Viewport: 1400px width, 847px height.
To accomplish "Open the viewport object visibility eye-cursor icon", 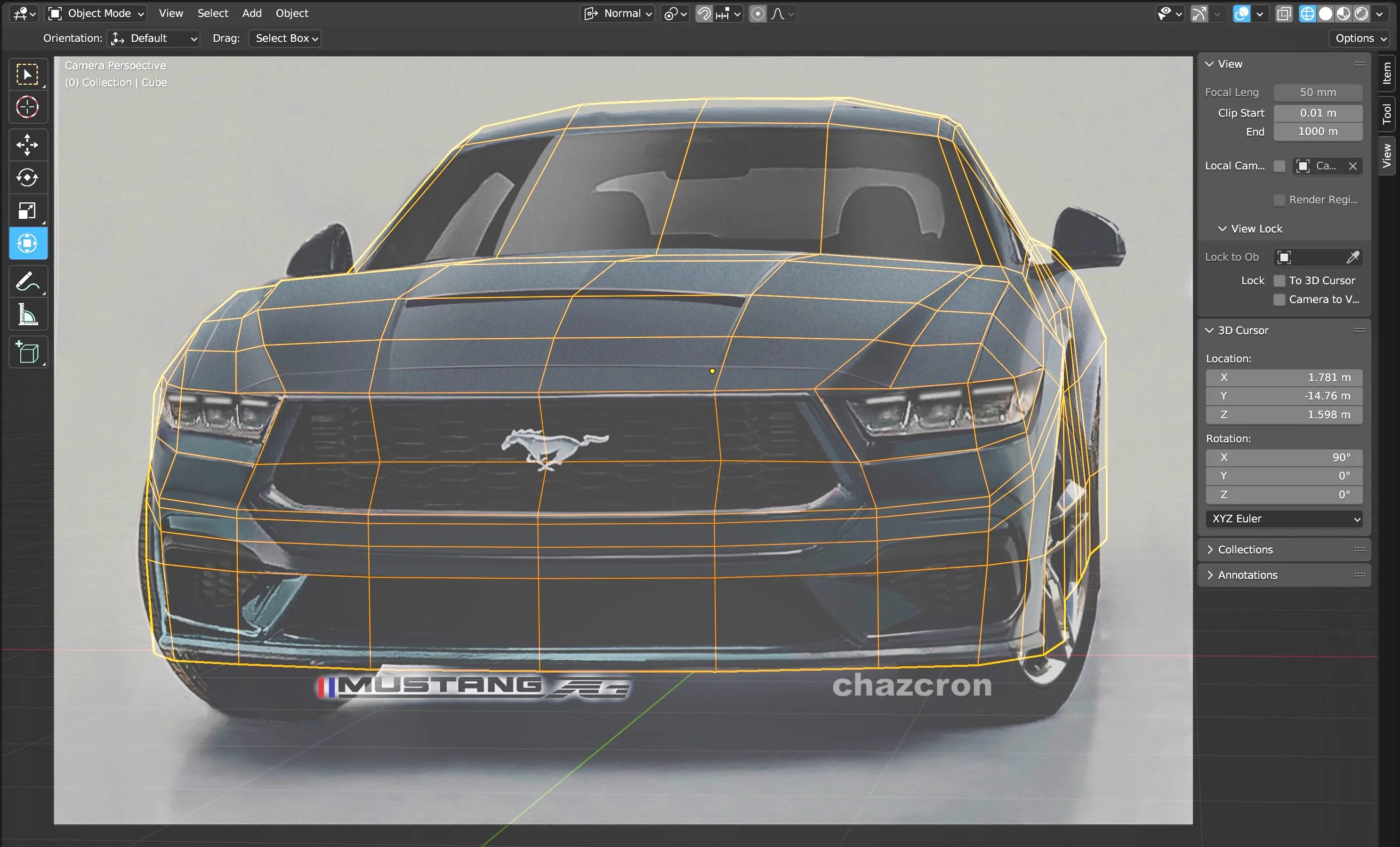I will 1169,14.
